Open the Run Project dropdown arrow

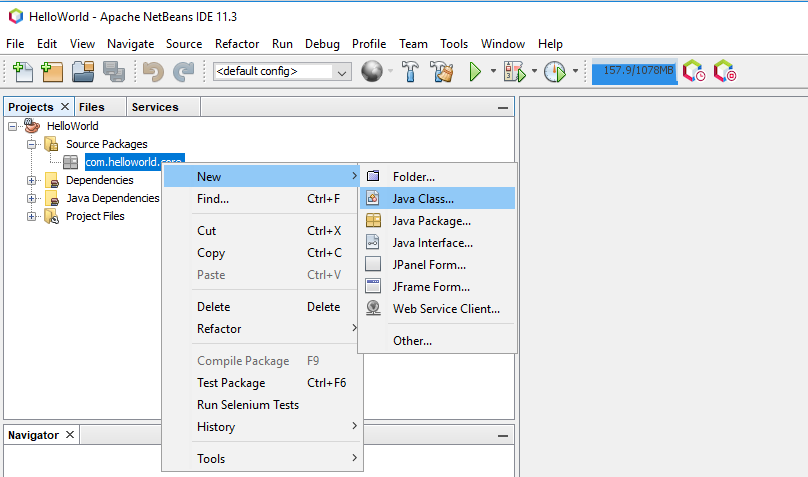pos(493,71)
